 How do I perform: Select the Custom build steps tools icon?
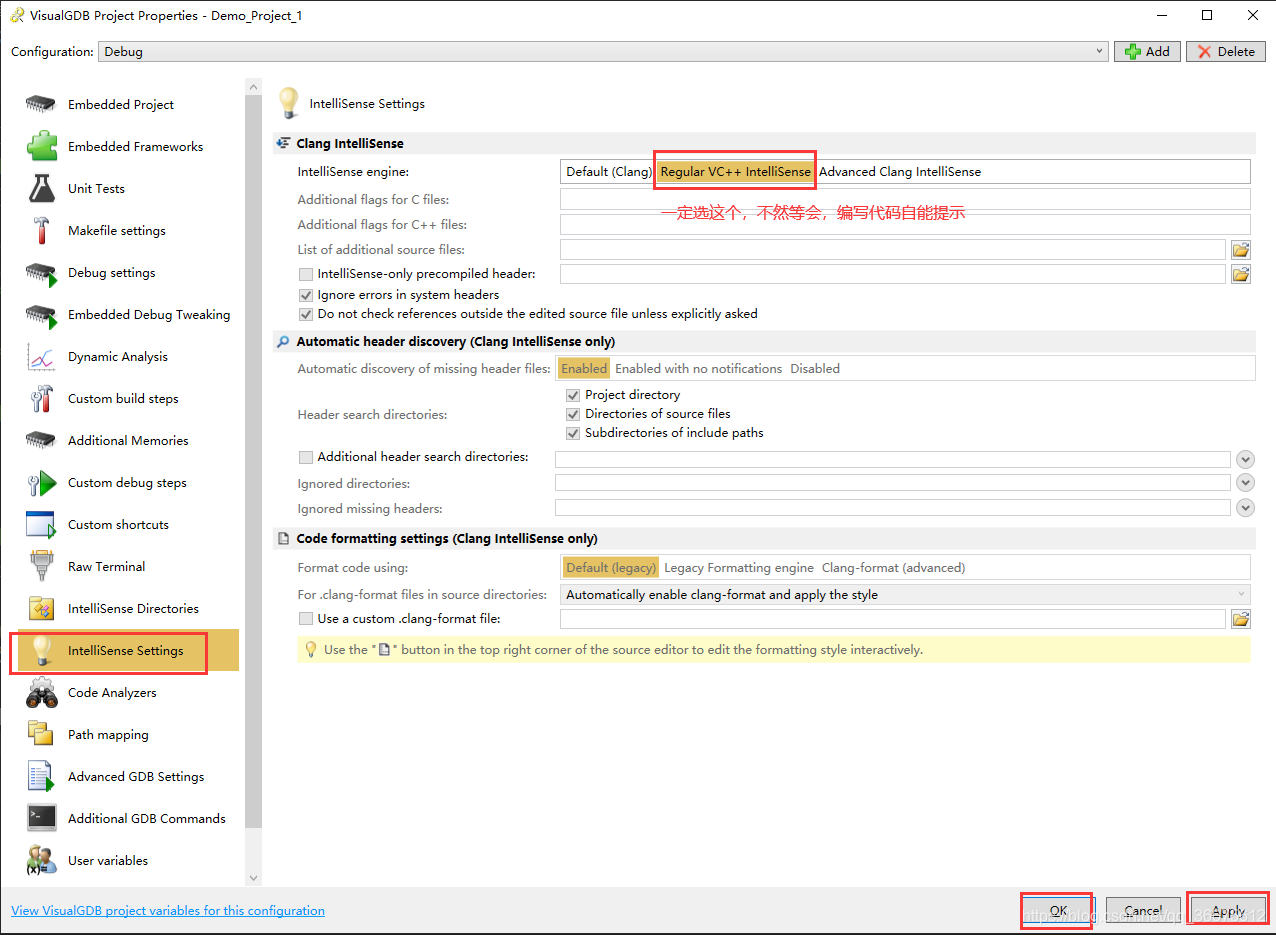[41, 398]
